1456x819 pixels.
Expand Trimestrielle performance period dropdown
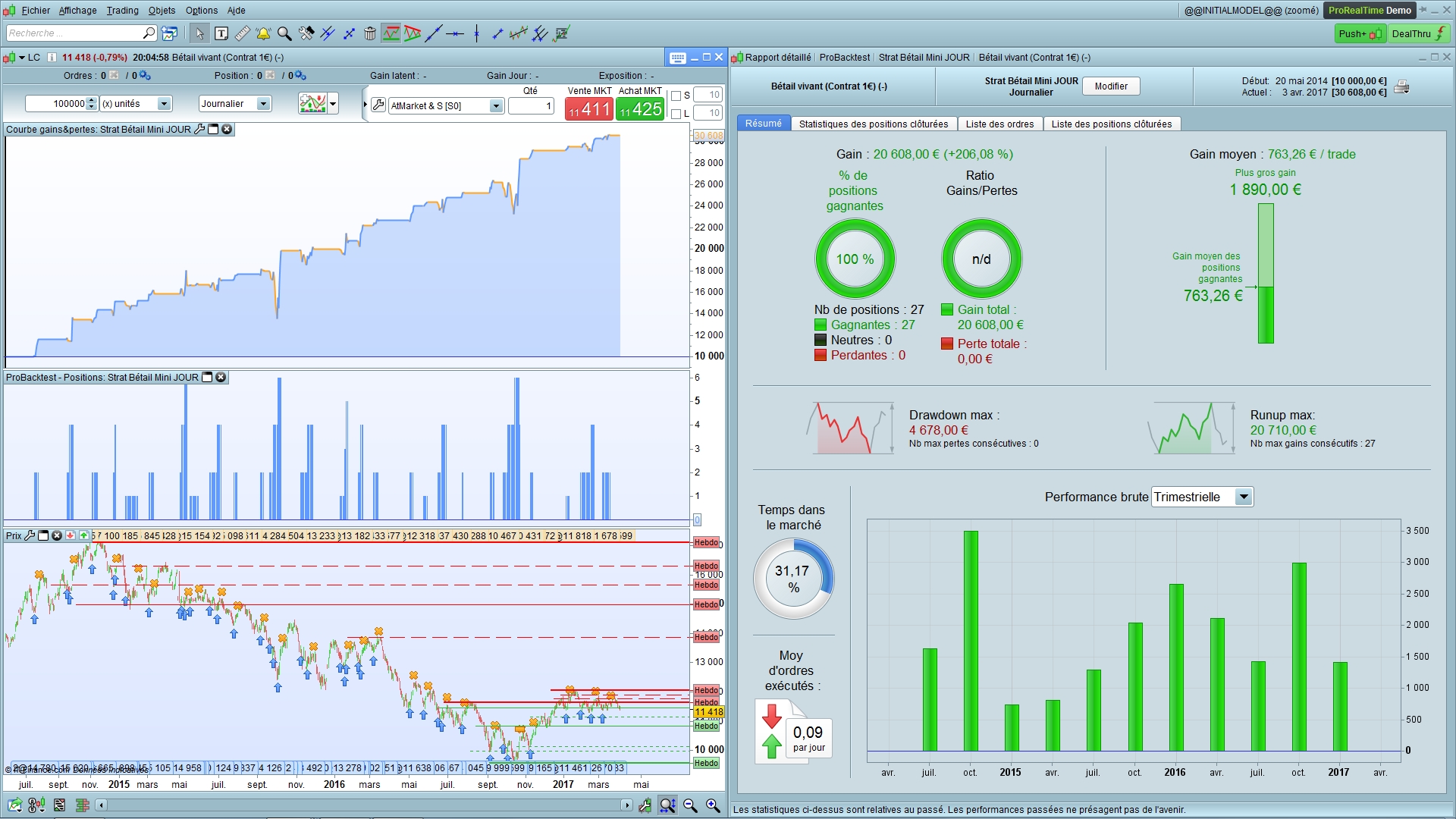(x=1243, y=497)
